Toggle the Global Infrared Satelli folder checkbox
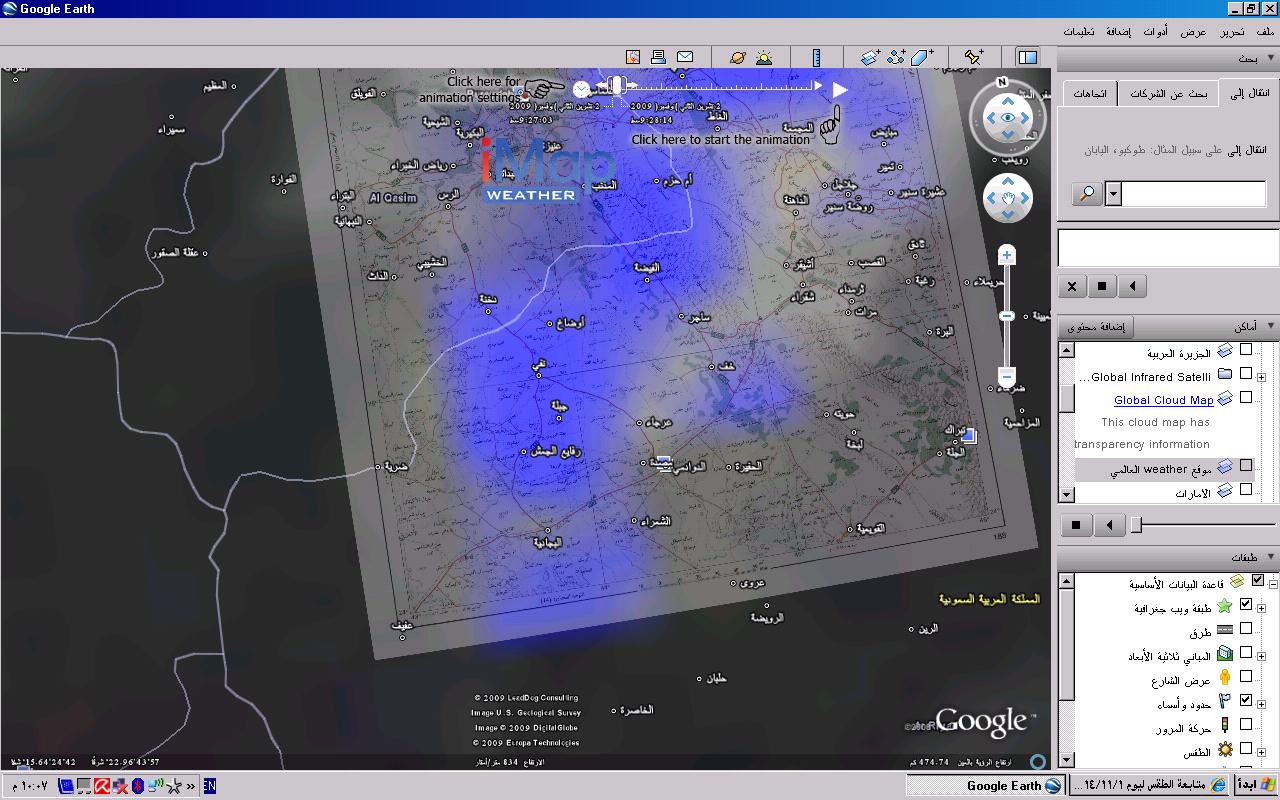 click(1246, 374)
